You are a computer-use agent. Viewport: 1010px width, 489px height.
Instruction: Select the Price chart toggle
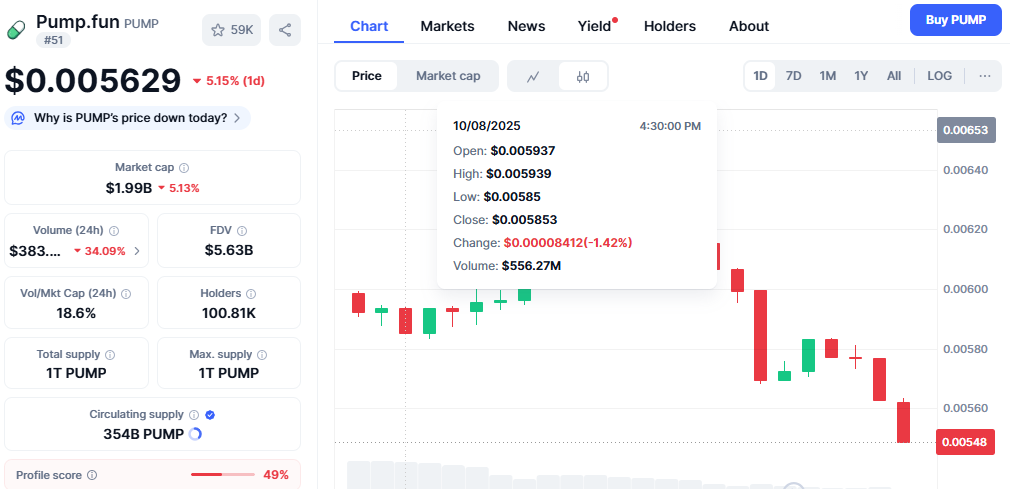pyautogui.click(x=366, y=76)
